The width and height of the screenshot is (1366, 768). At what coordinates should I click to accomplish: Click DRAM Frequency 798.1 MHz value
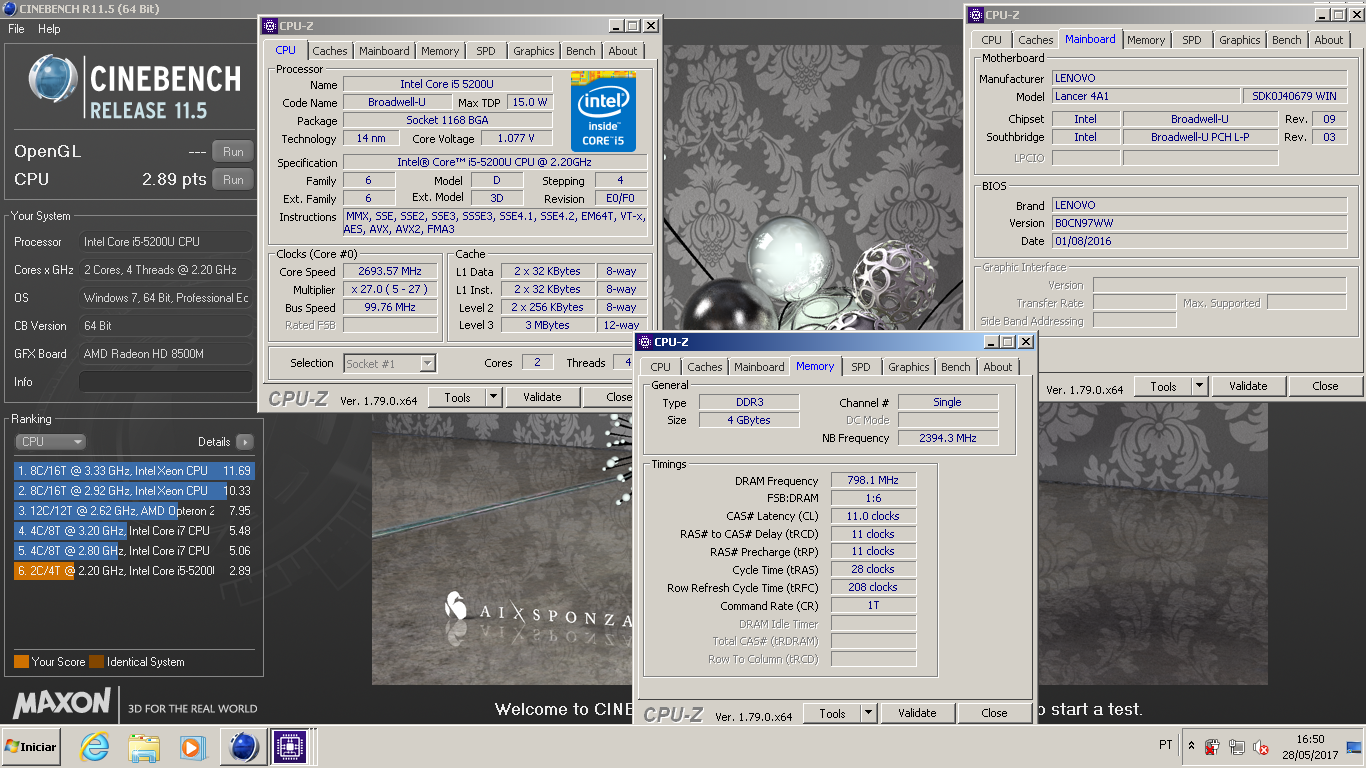tap(873, 480)
